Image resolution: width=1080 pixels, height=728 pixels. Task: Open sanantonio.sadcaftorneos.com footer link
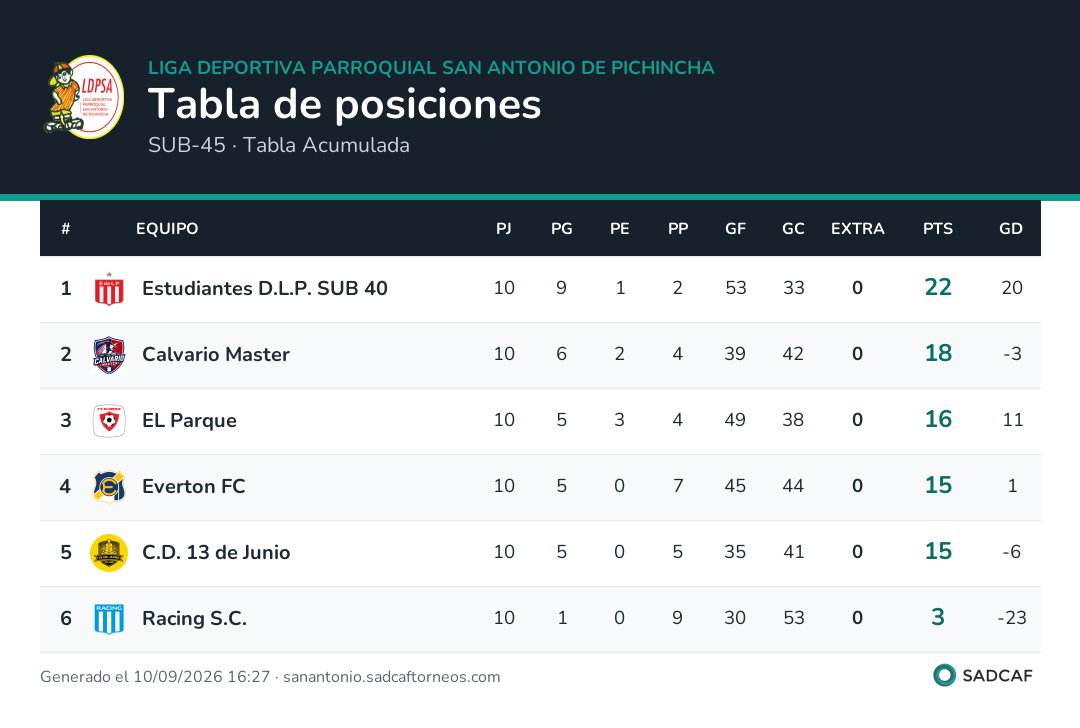(x=391, y=677)
